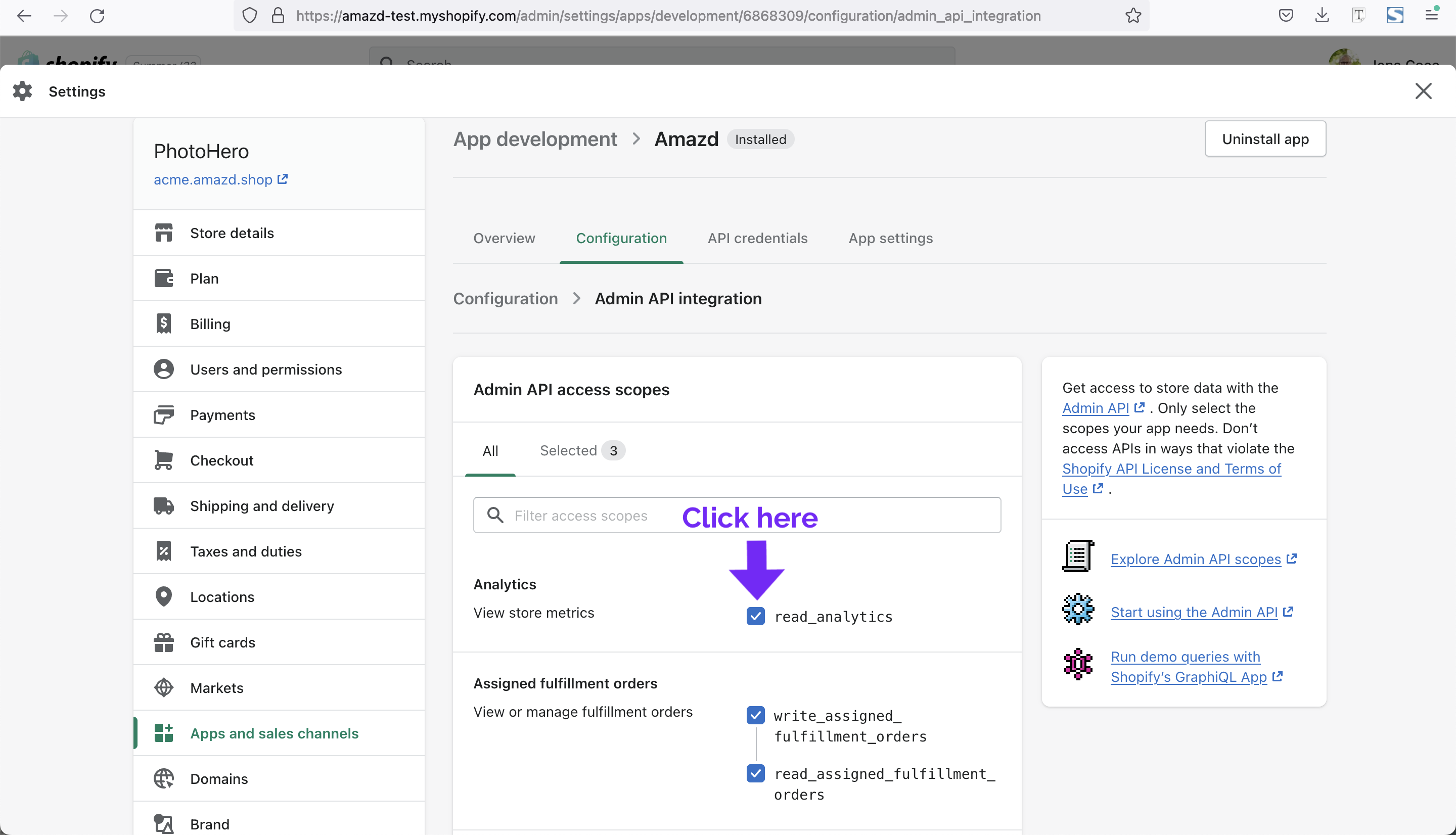Click the Installed status badge

[760, 140]
